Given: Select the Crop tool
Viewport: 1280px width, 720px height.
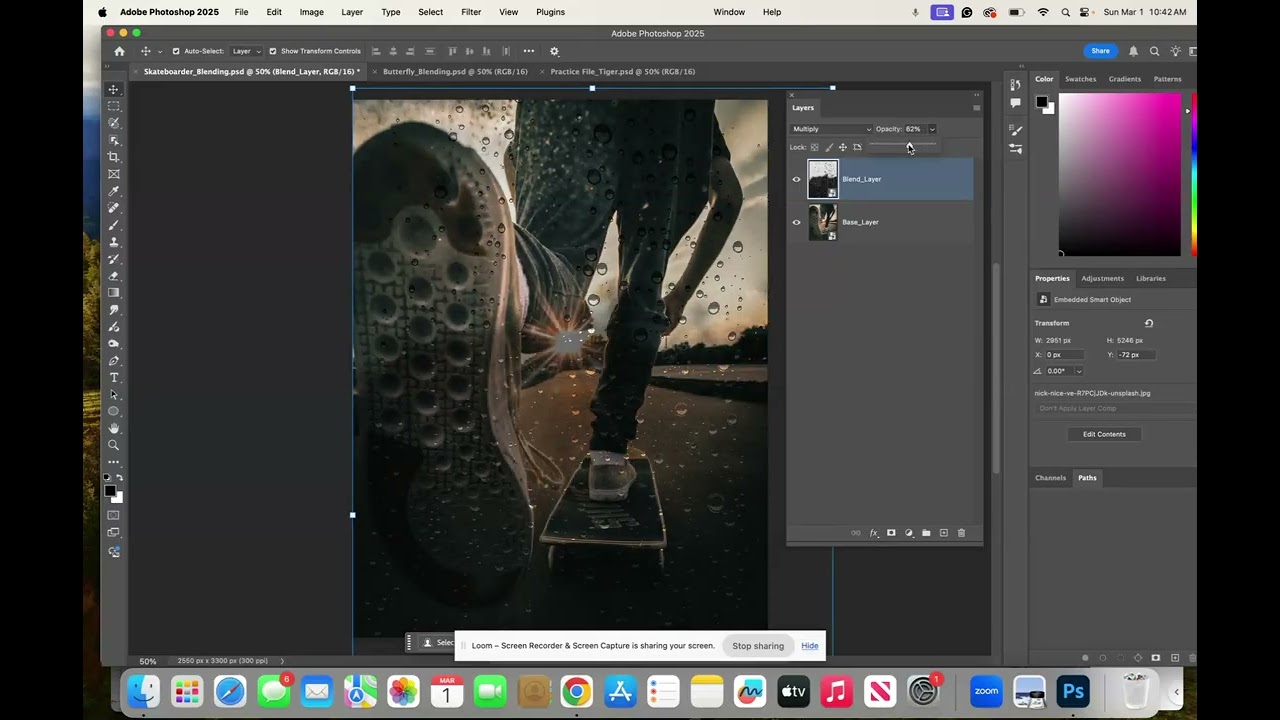Looking at the screenshot, I should click(x=113, y=157).
